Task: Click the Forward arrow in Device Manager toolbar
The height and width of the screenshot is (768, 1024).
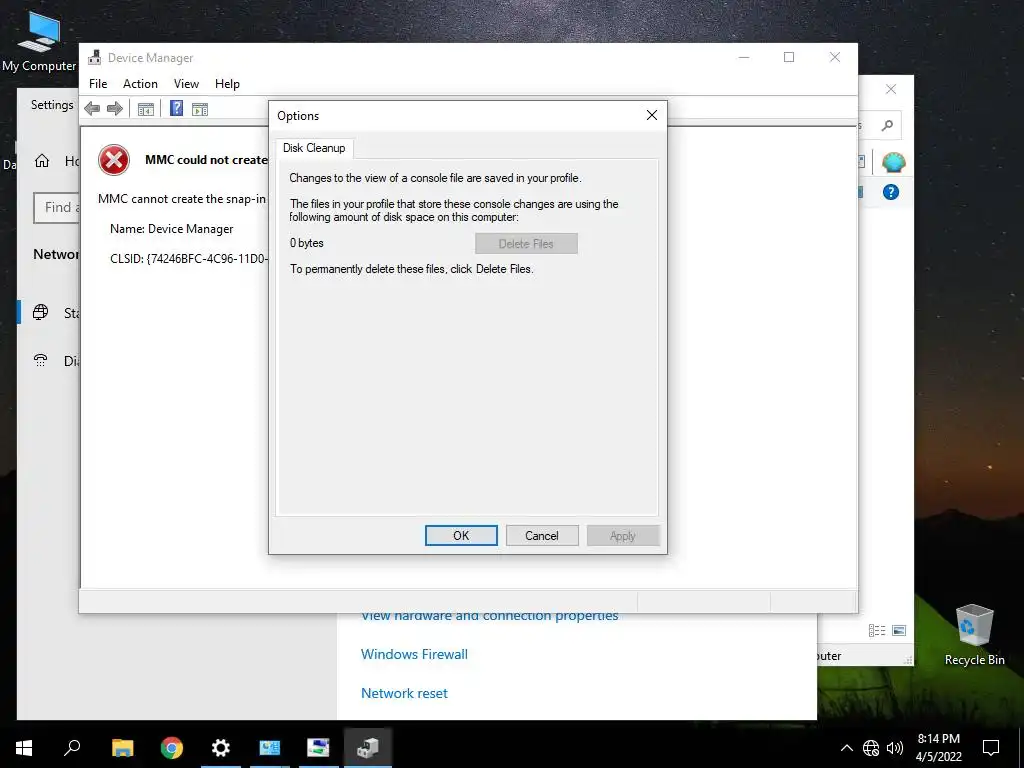Action: point(115,109)
